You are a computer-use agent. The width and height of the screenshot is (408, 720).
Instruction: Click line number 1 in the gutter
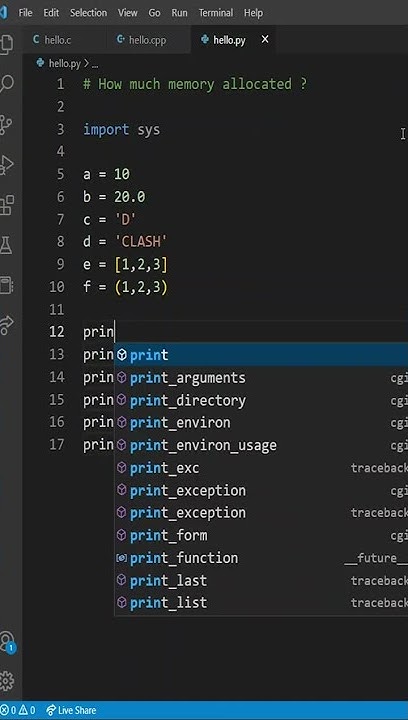pyautogui.click(x=60, y=84)
